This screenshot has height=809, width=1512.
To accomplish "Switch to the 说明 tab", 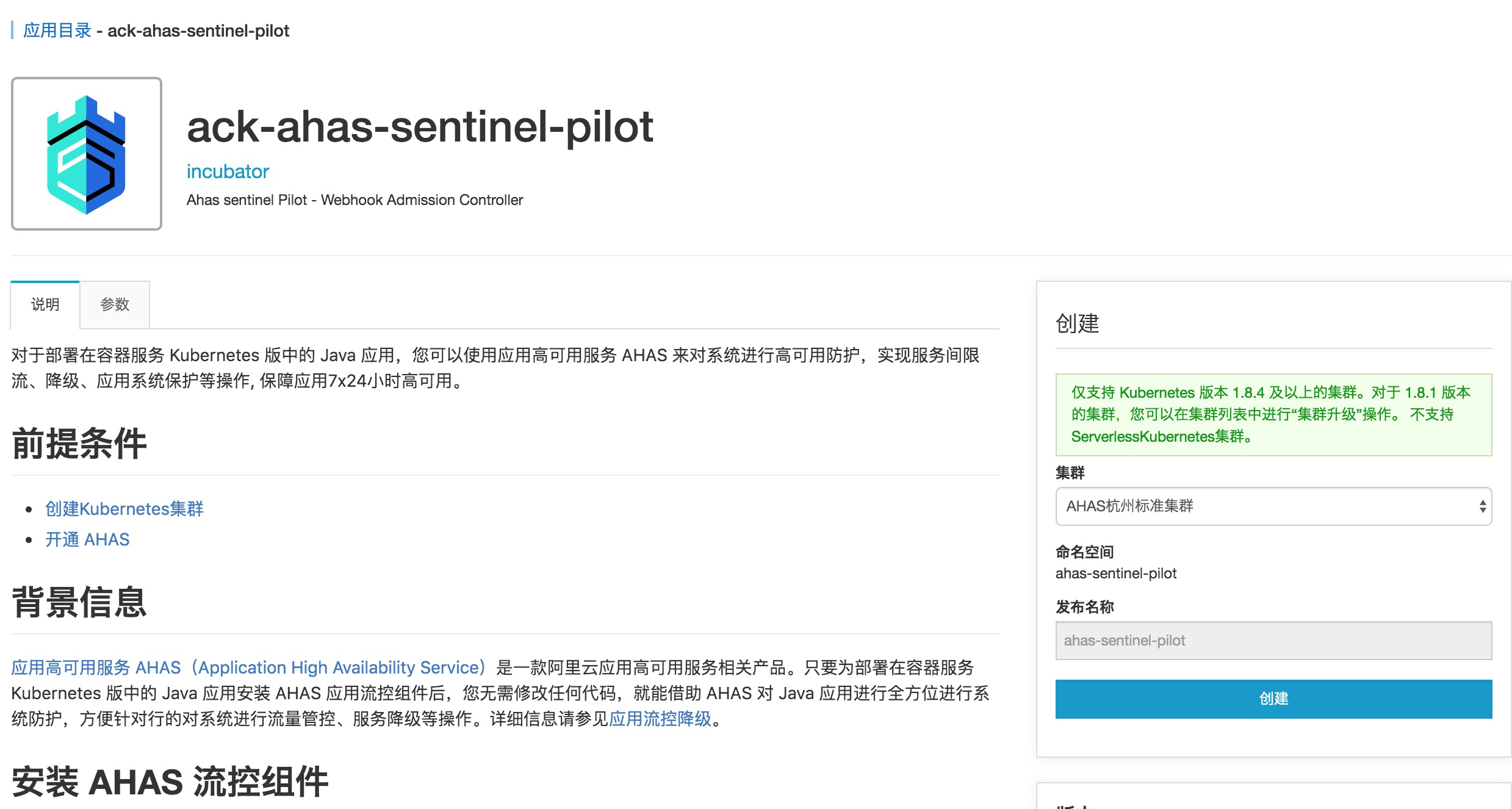I will click(45, 304).
